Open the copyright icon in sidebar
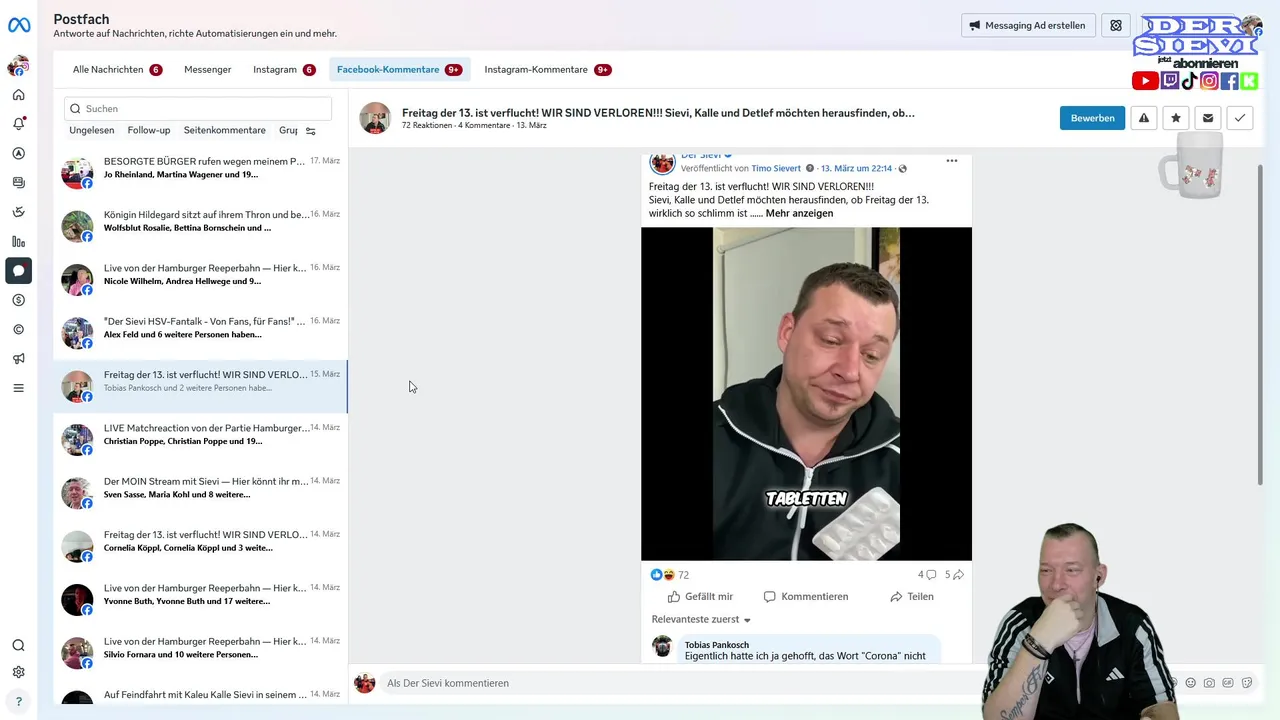This screenshot has width=1280, height=720. pos(18,329)
